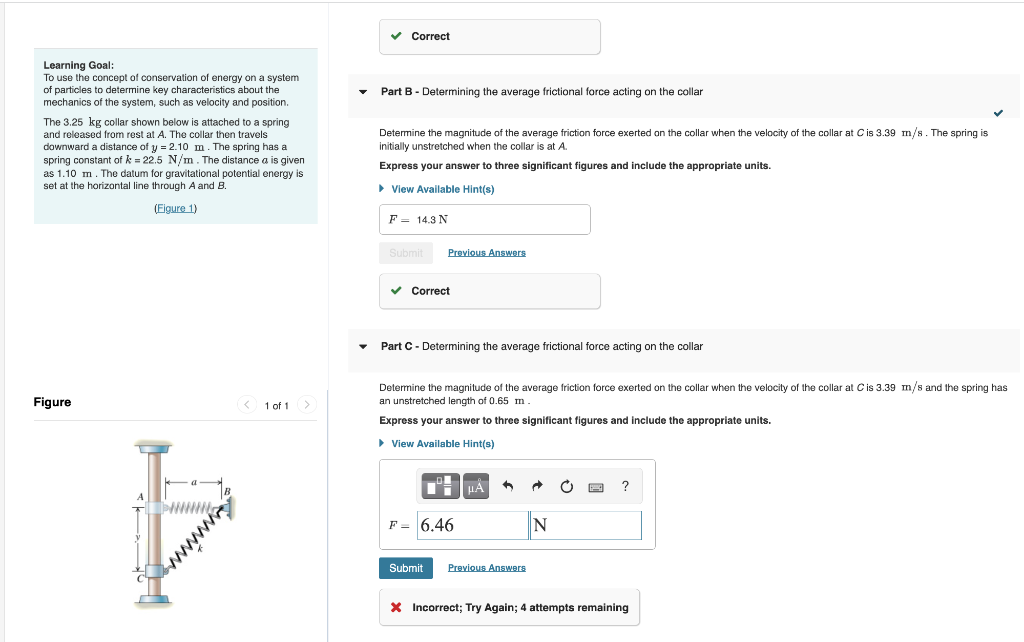Click the F value field showing 6.46
Viewport: 1024px width, 642px height.
(472, 525)
